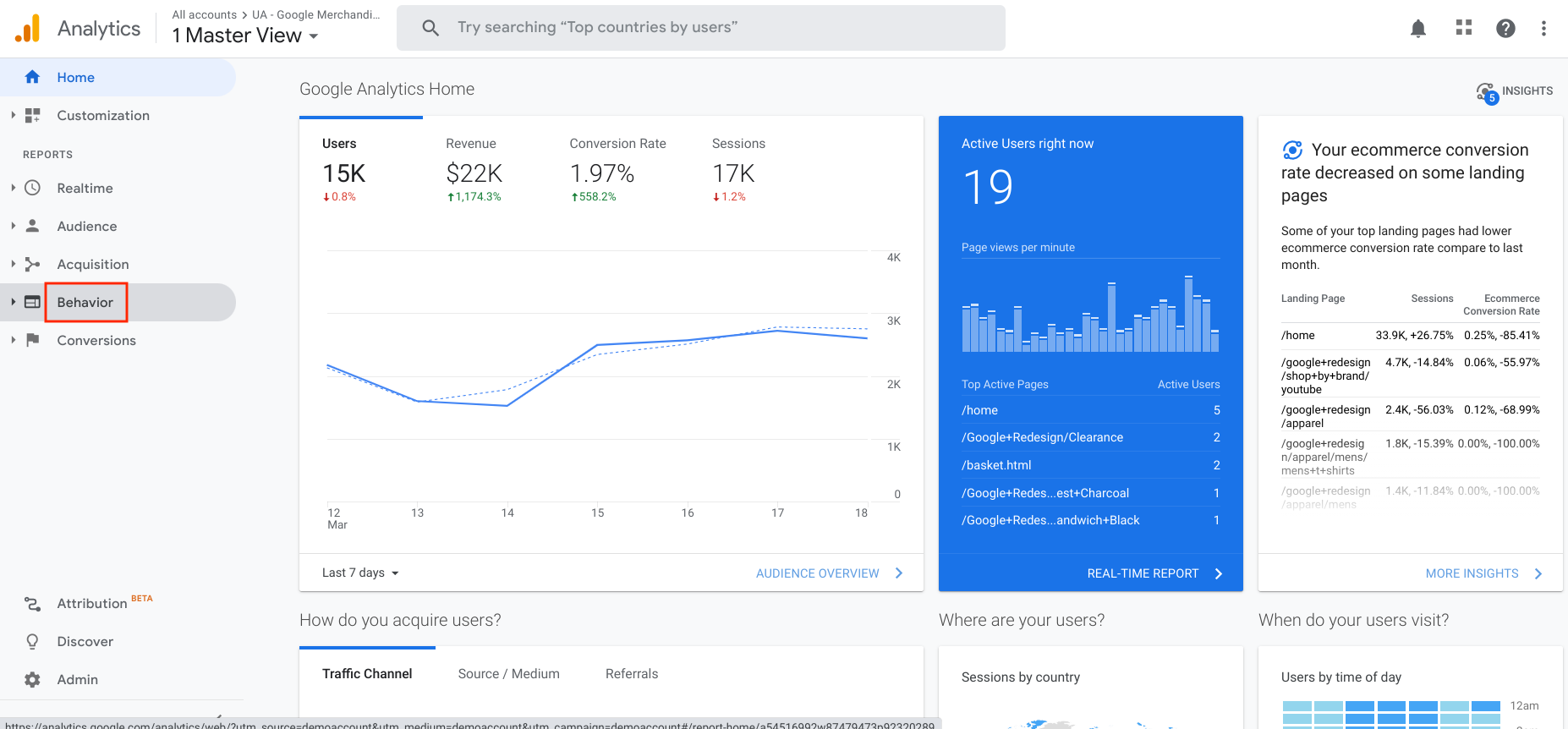This screenshot has width=1568, height=729.
Task: Click the Google Analytics logo icon
Action: [x=27, y=29]
